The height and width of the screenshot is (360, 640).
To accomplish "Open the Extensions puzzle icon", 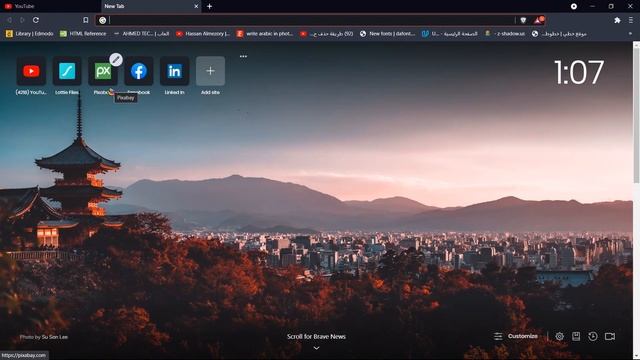I will pos(617,20).
